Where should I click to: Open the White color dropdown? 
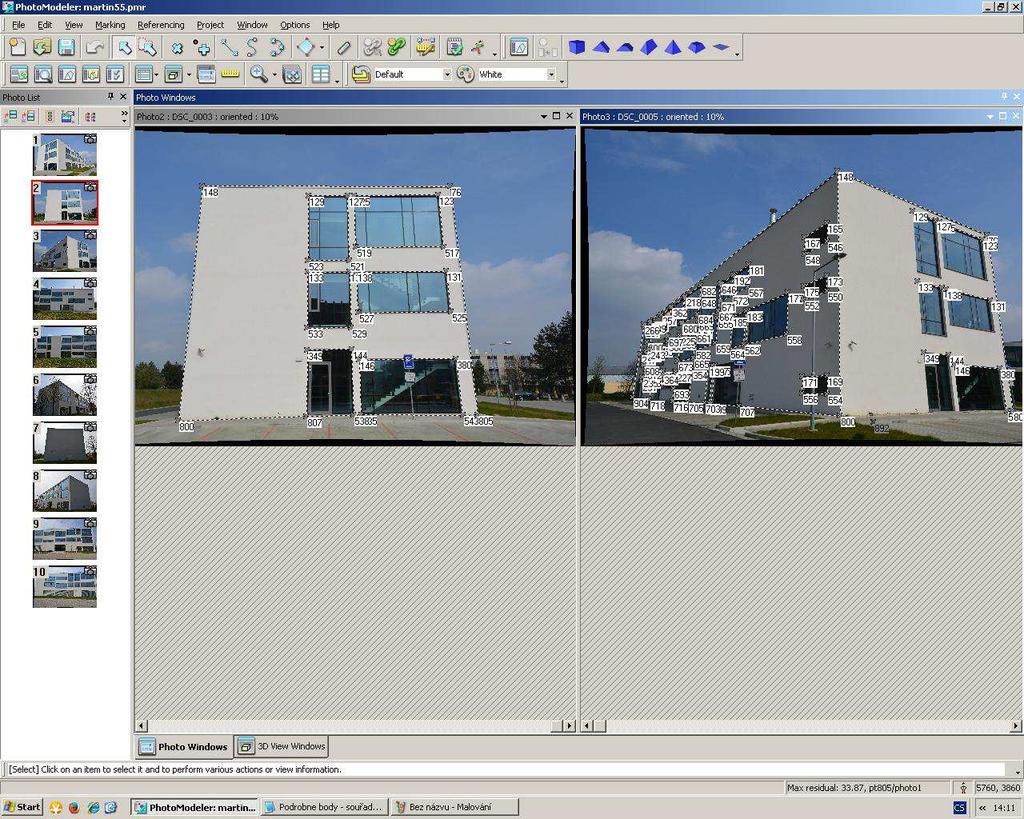pyautogui.click(x=551, y=74)
